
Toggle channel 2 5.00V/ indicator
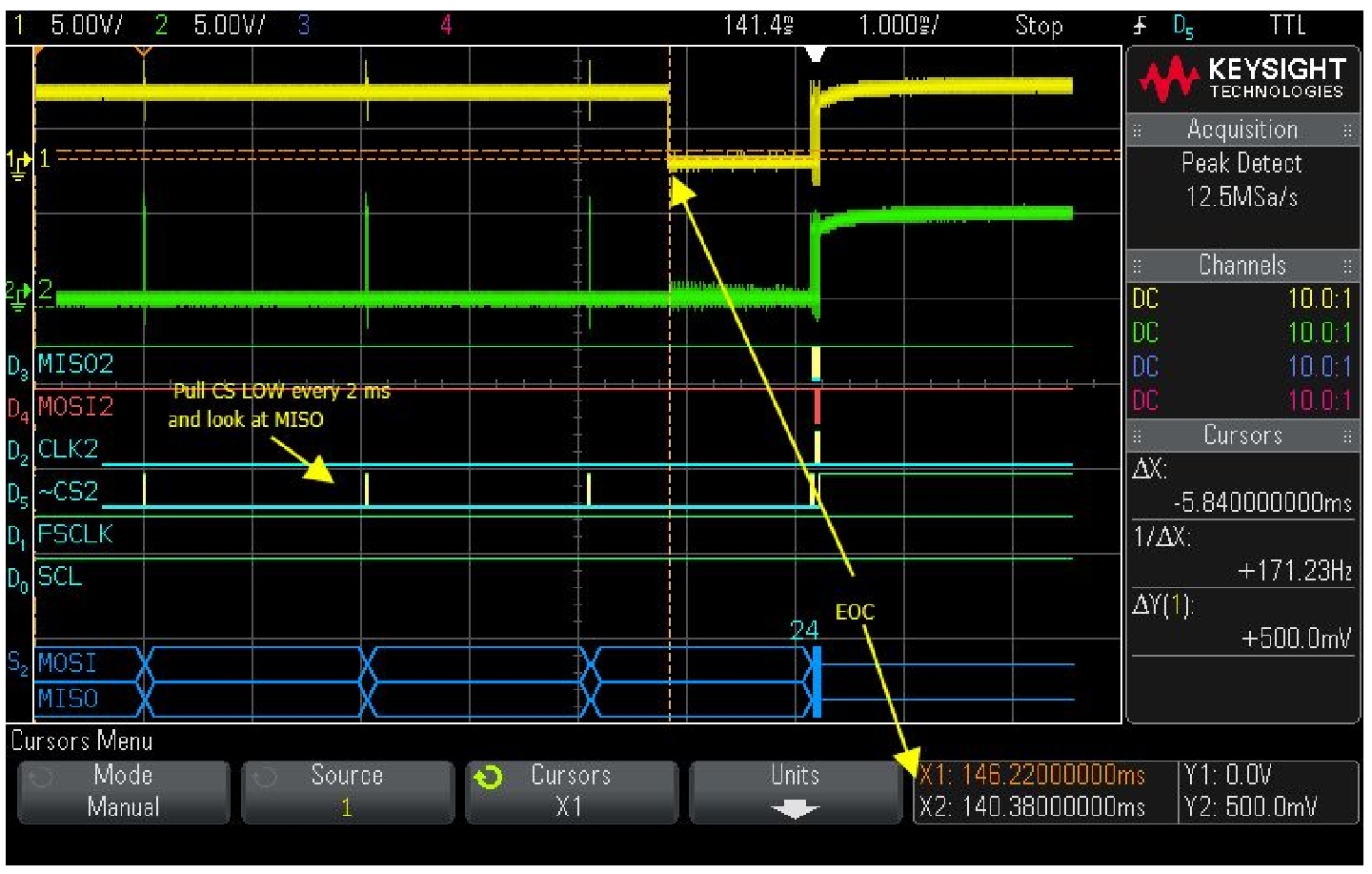pyautogui.click(x=213, y=26)
